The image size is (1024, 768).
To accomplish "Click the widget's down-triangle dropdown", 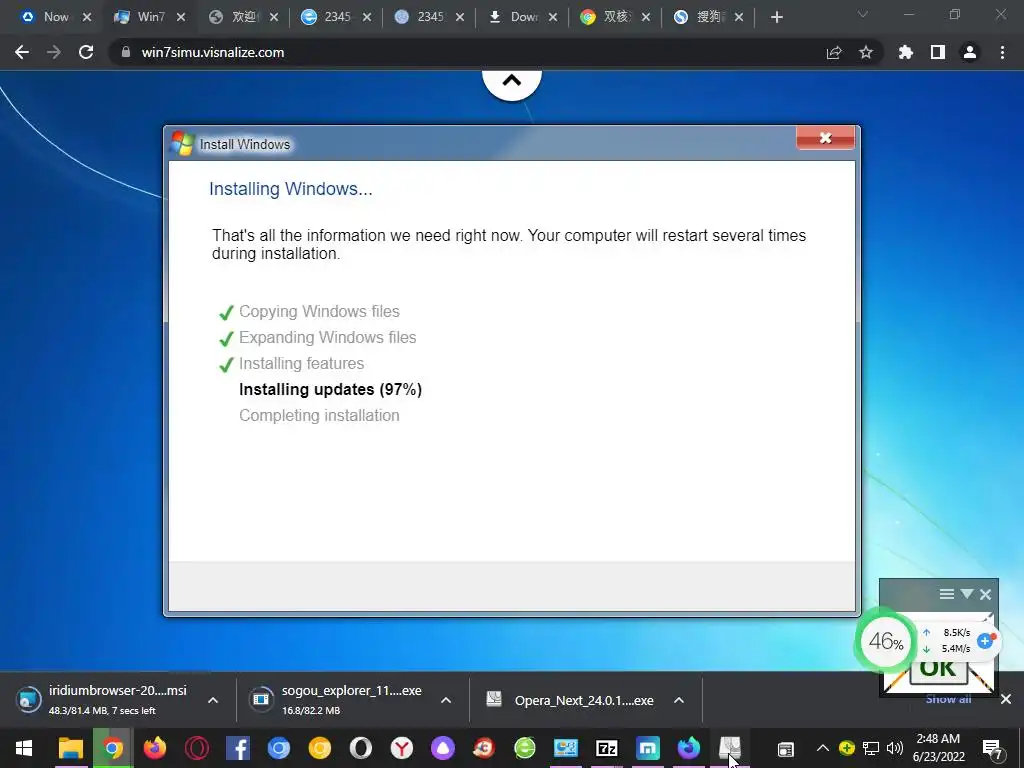I will tap(967, 594).
